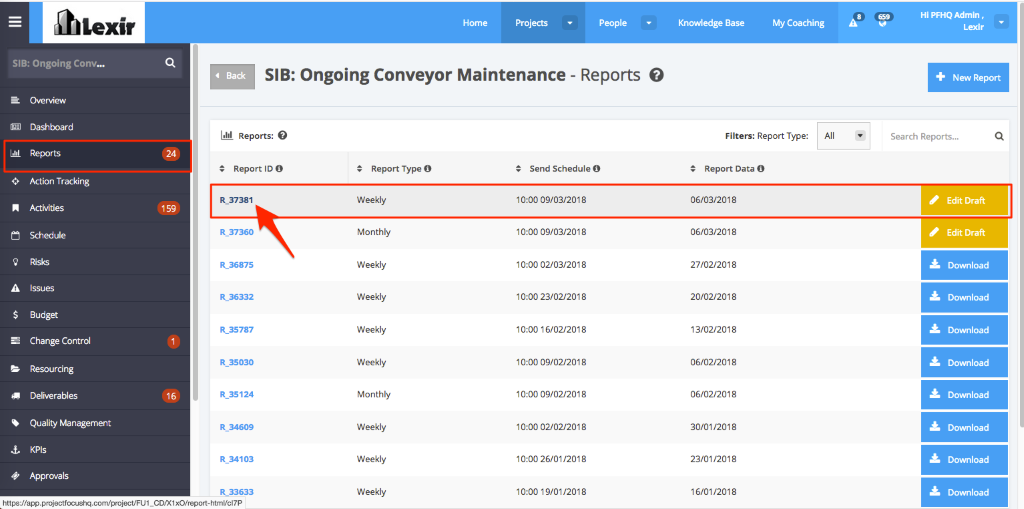Click Edit Draft for report R_37360

pos(965,232)
